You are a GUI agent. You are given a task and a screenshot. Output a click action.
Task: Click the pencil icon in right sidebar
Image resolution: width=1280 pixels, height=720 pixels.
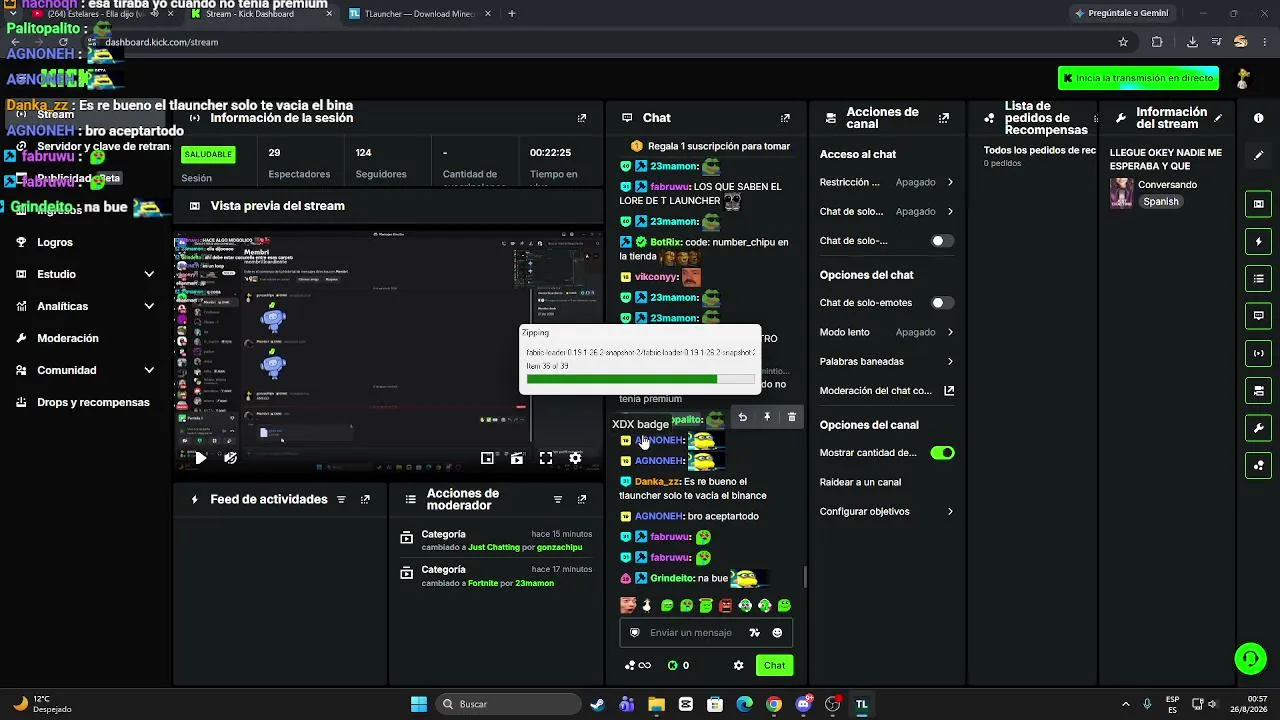[1258, 155]
